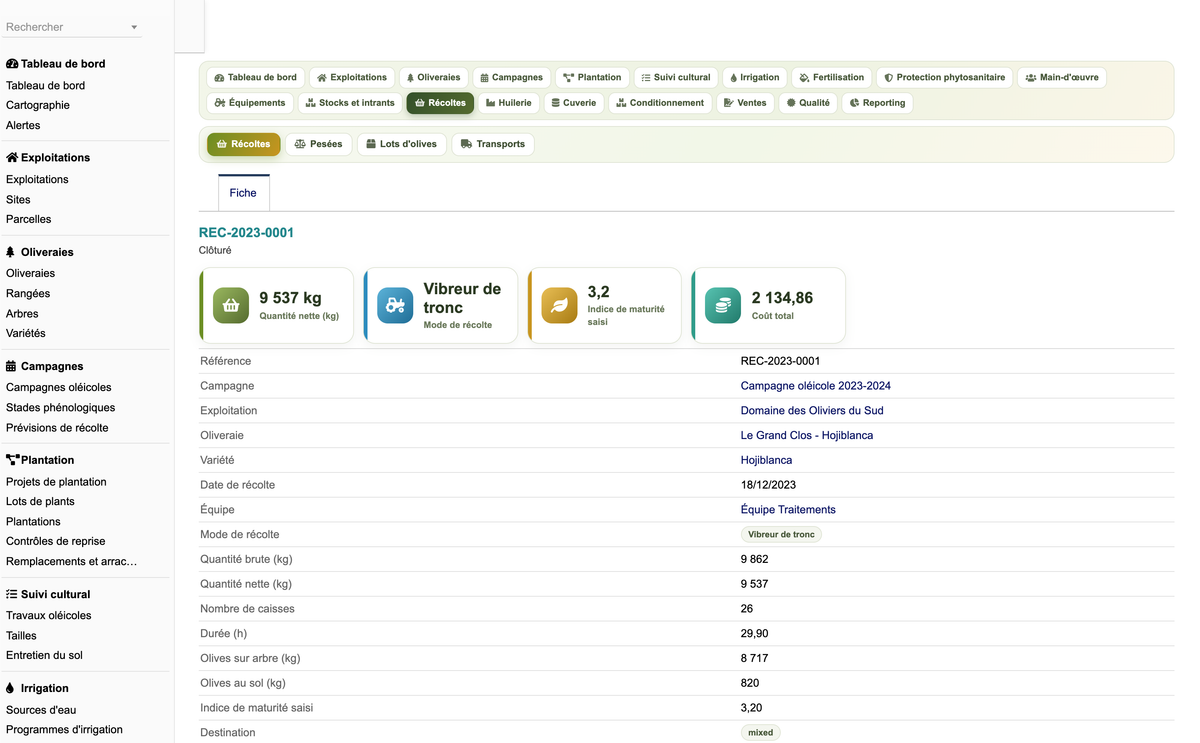Image resolution: width=1200 pixels, height=743 pixels.
Task: Open Irrigation module in top navigation
Action: [x=754, y=77]
